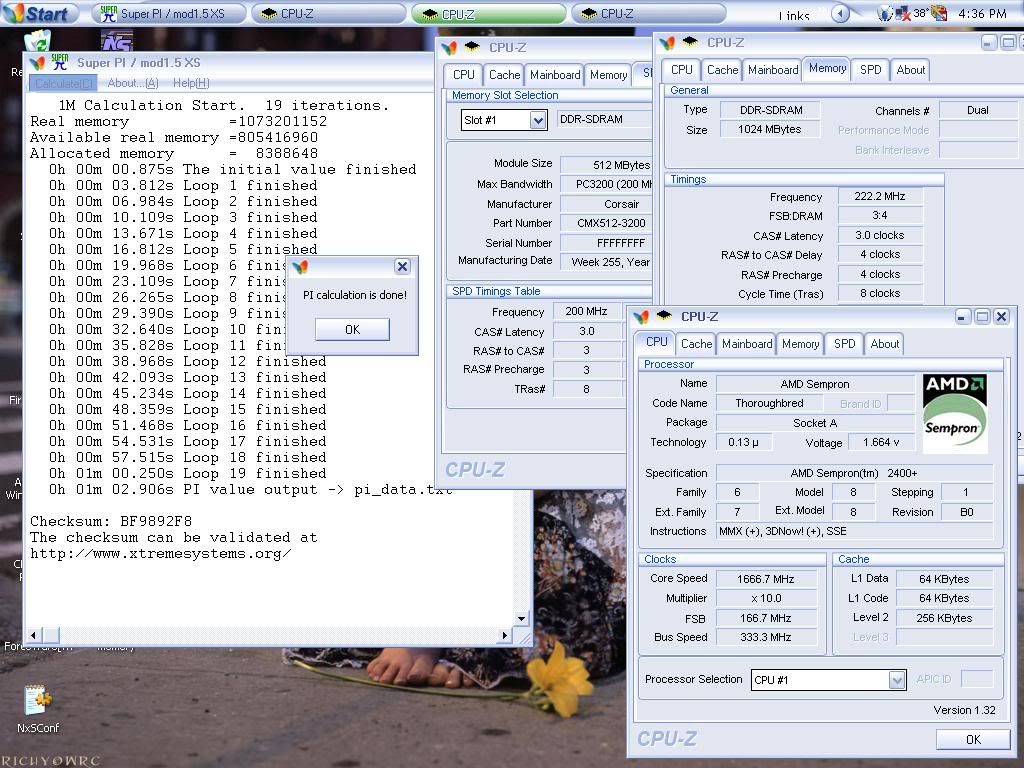Screen dimensions: 1024x768
Task: Open the NxSConf desktop icon
Action: coord(37,701)
